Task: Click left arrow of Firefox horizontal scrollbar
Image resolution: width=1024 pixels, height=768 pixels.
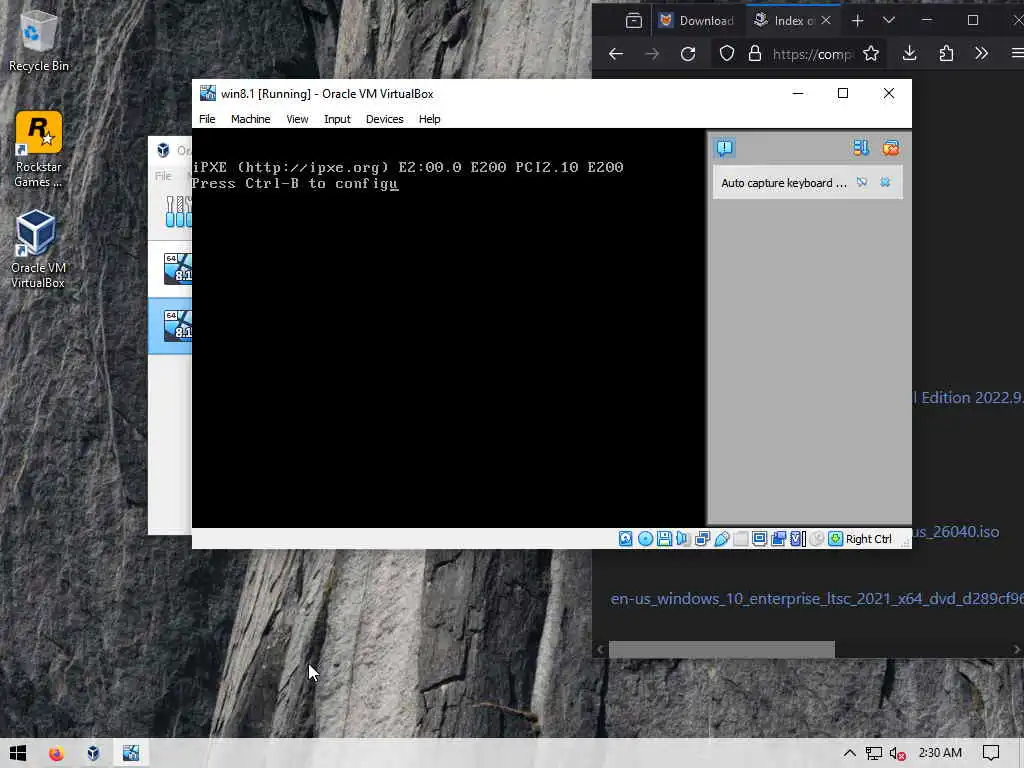Action: [x=600, y=649]
